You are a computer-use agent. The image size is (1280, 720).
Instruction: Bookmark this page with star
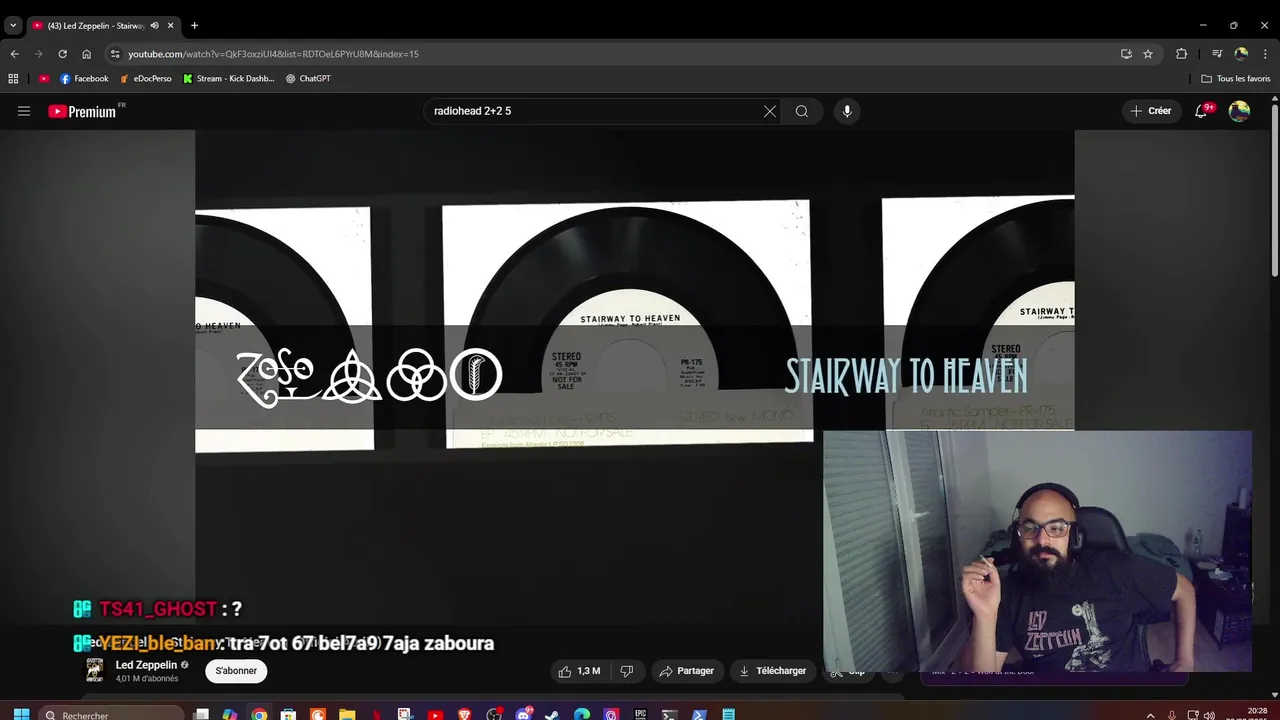point(1148,54)
